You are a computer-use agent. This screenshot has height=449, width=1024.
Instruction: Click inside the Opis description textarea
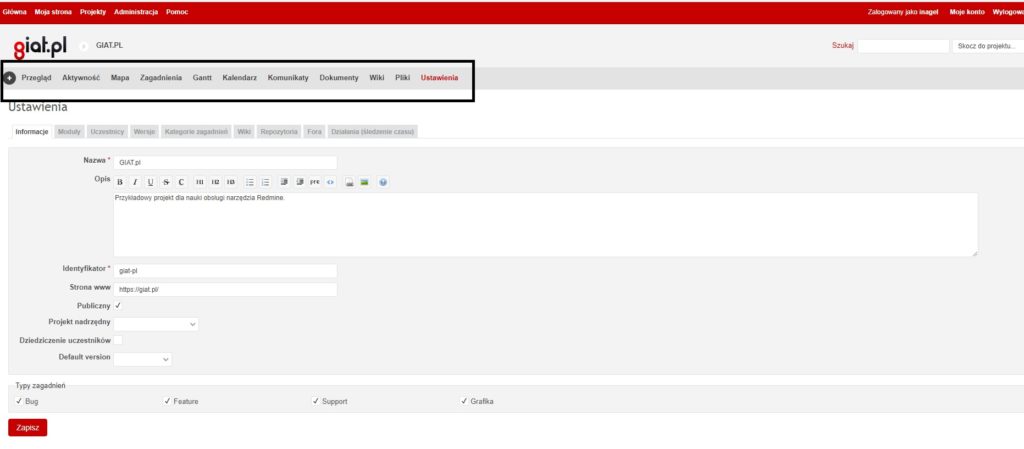click(545, 224)
